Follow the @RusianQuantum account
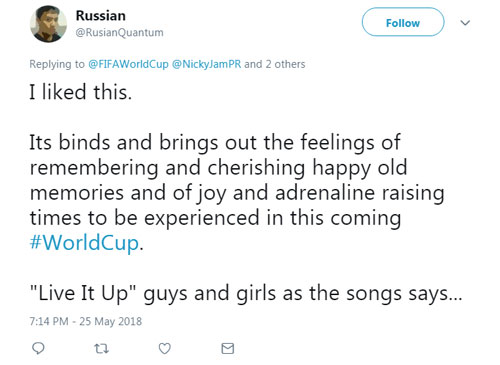The image size is (500, 365). (x=403, y=22)
